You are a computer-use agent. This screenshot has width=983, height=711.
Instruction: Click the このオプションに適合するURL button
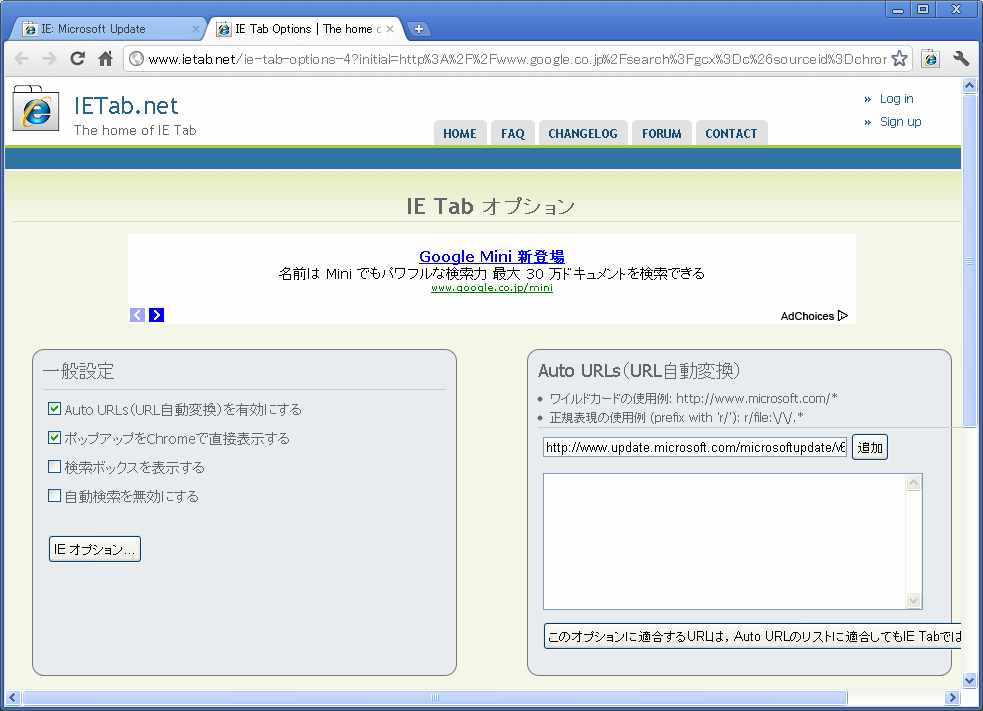click(752, 636)
